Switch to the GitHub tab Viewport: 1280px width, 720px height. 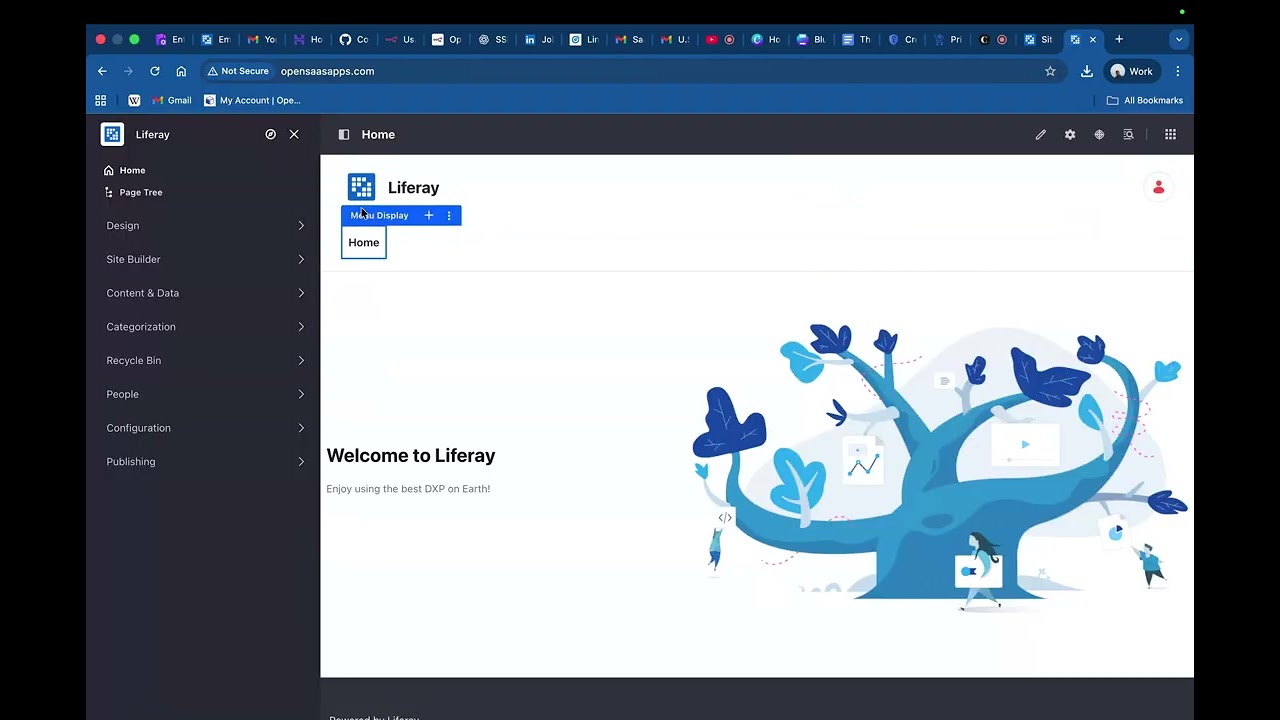(353, 39)
